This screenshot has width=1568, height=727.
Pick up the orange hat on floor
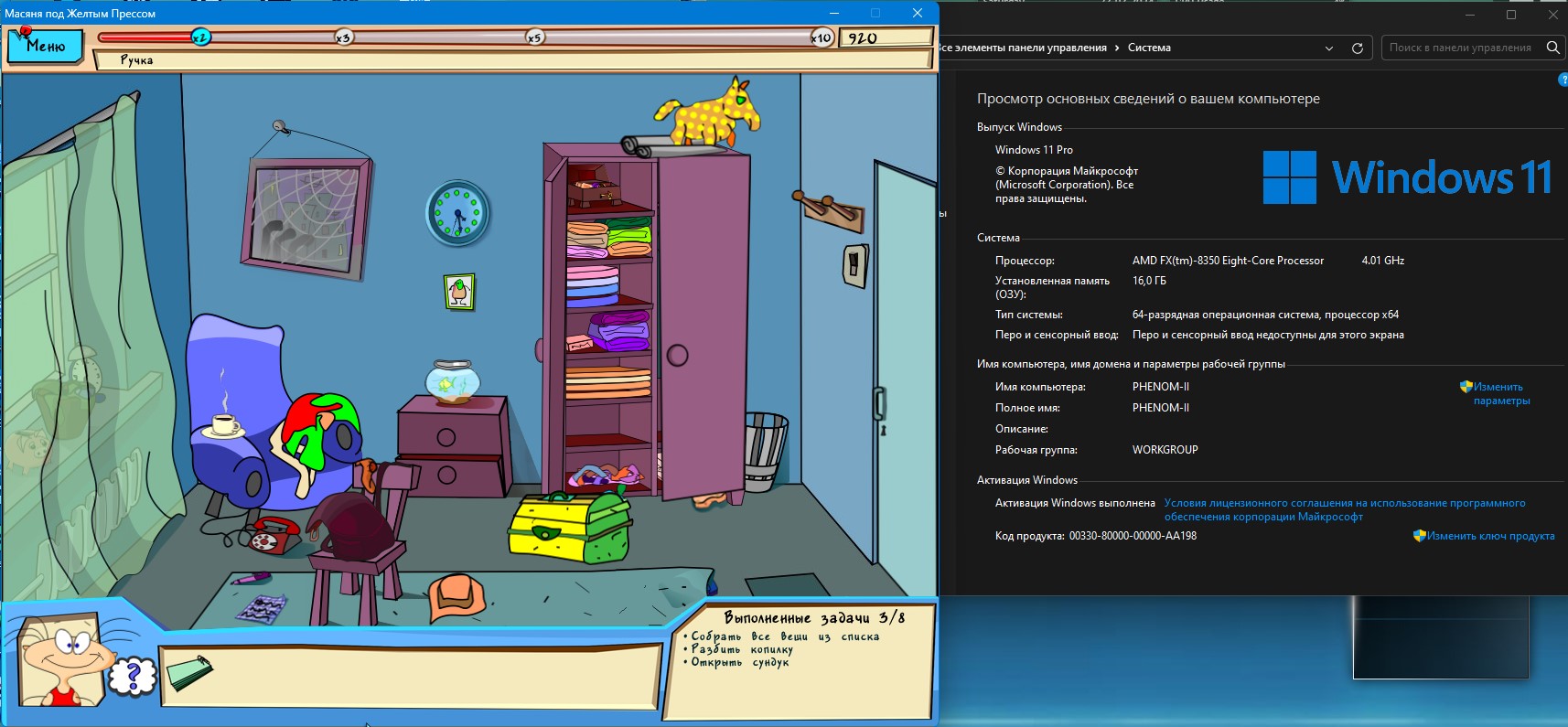point(456,594)
